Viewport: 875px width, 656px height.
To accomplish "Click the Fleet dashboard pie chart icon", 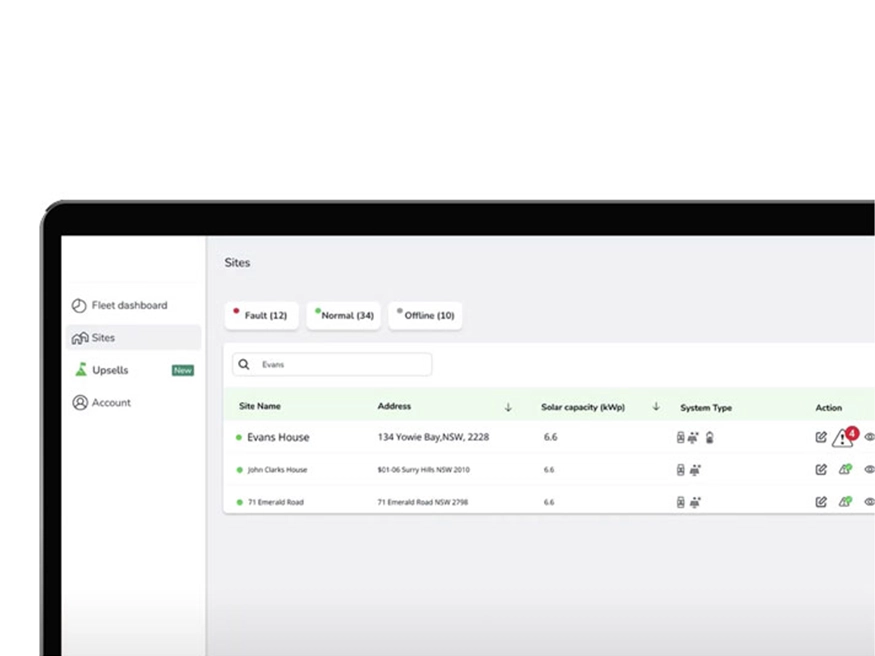I will pos(79,306).
